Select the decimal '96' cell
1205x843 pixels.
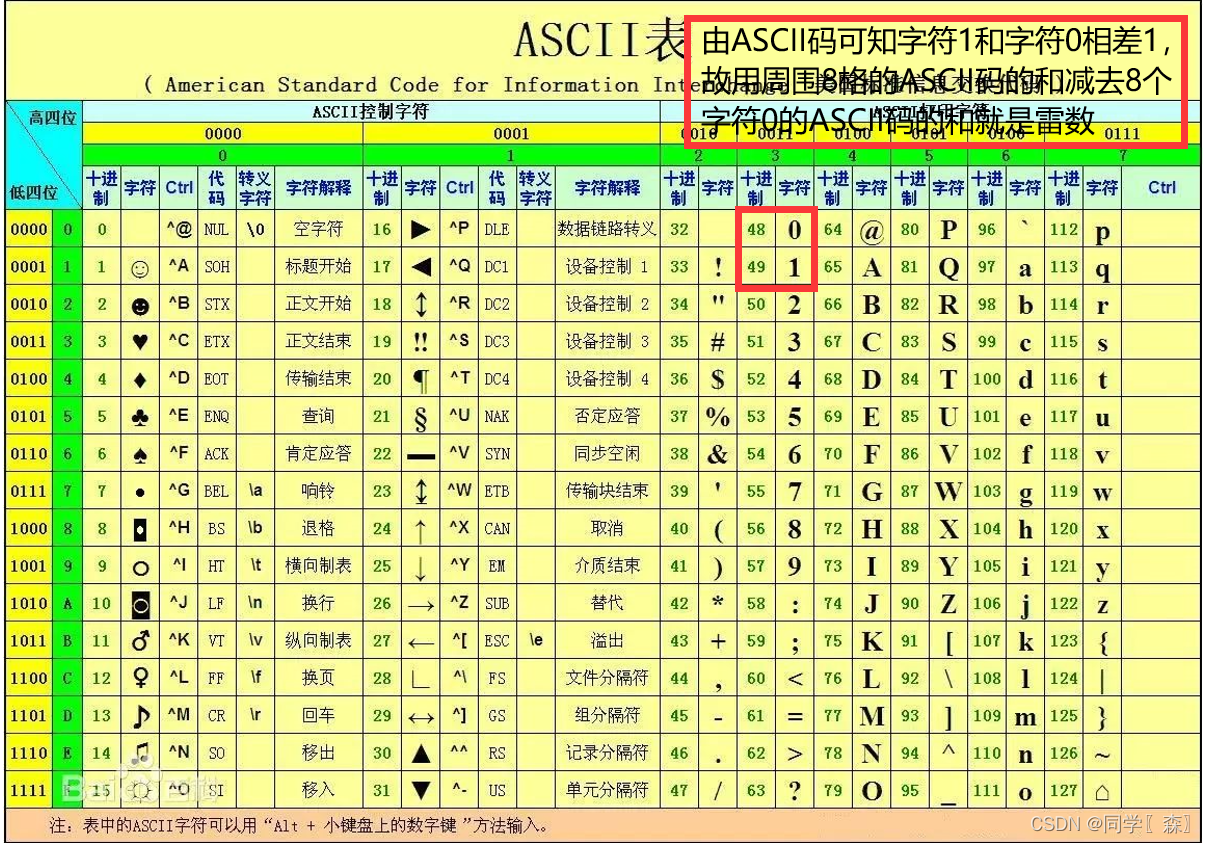987,230
